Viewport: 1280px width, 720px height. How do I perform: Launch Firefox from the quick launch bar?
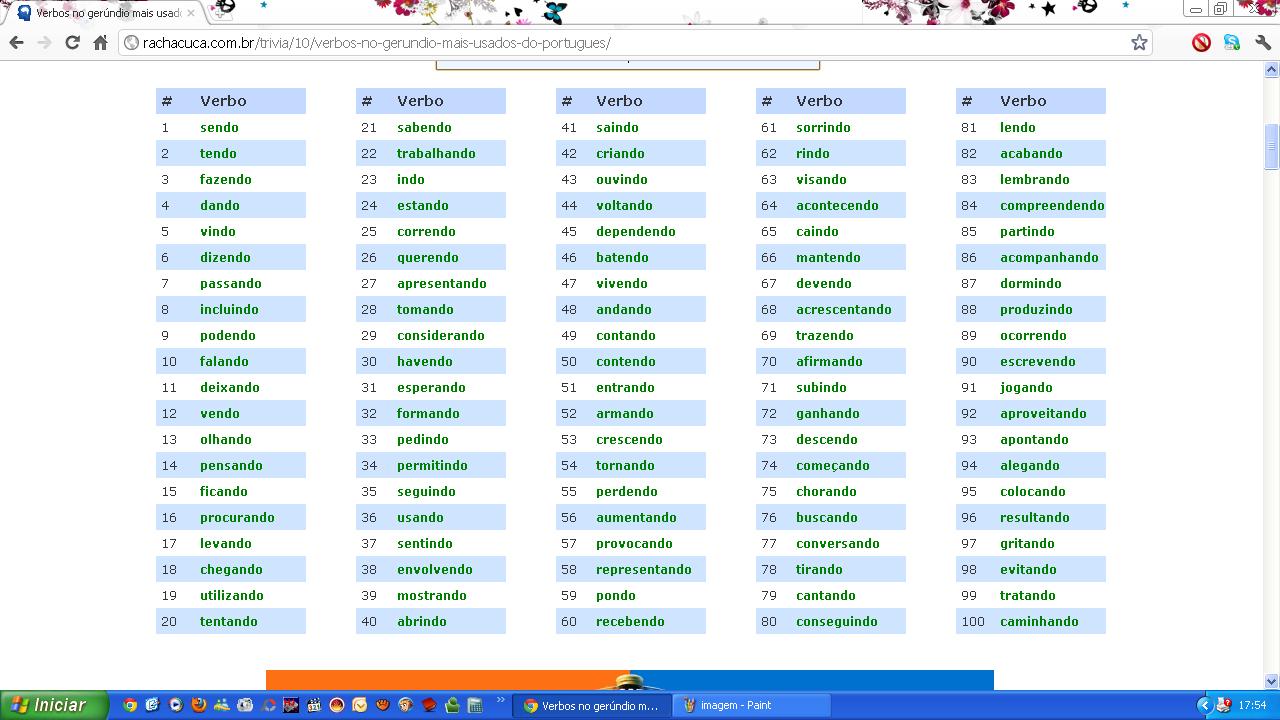(x=199, y=705)
